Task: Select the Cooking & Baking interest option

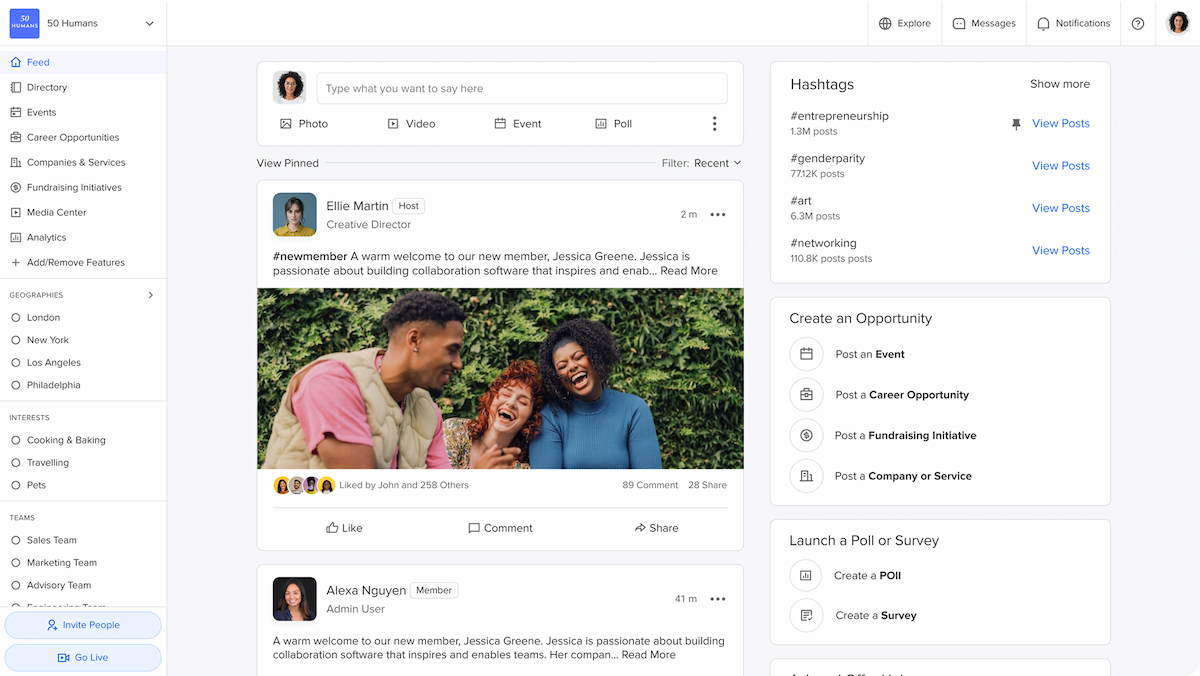Action: coord(16,440)
